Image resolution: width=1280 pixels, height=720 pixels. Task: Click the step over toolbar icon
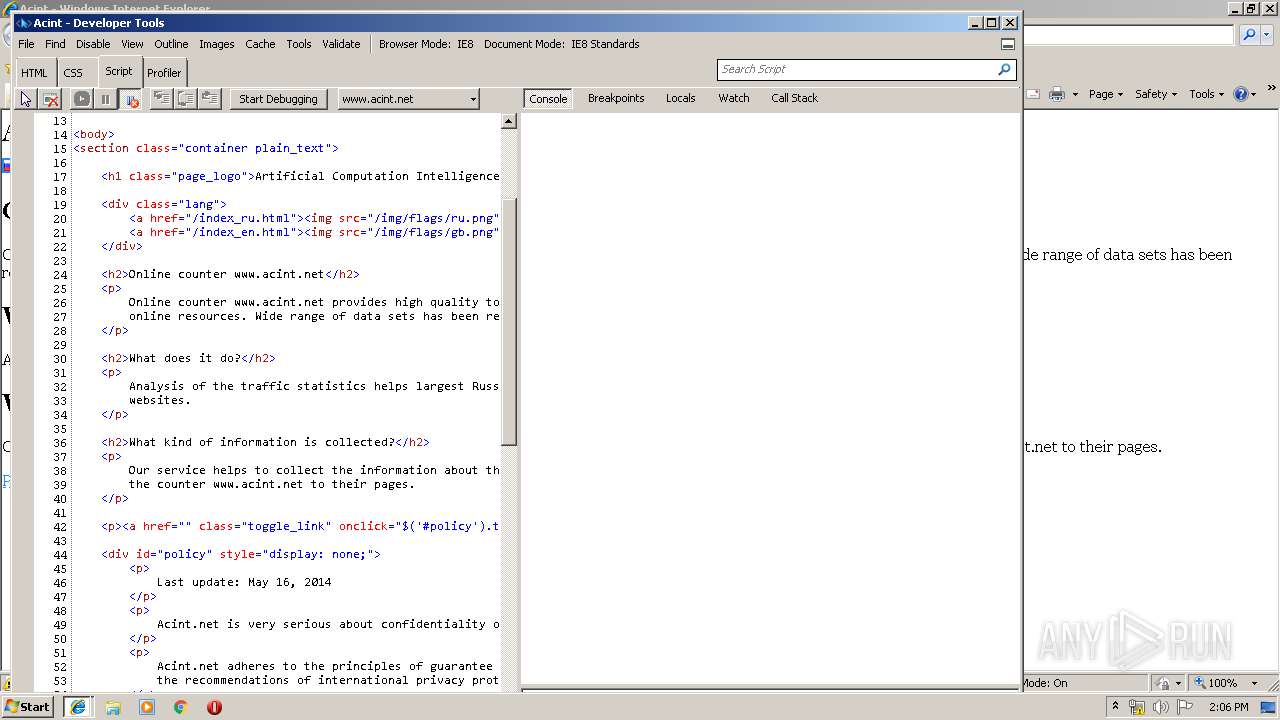pos(186,99)
